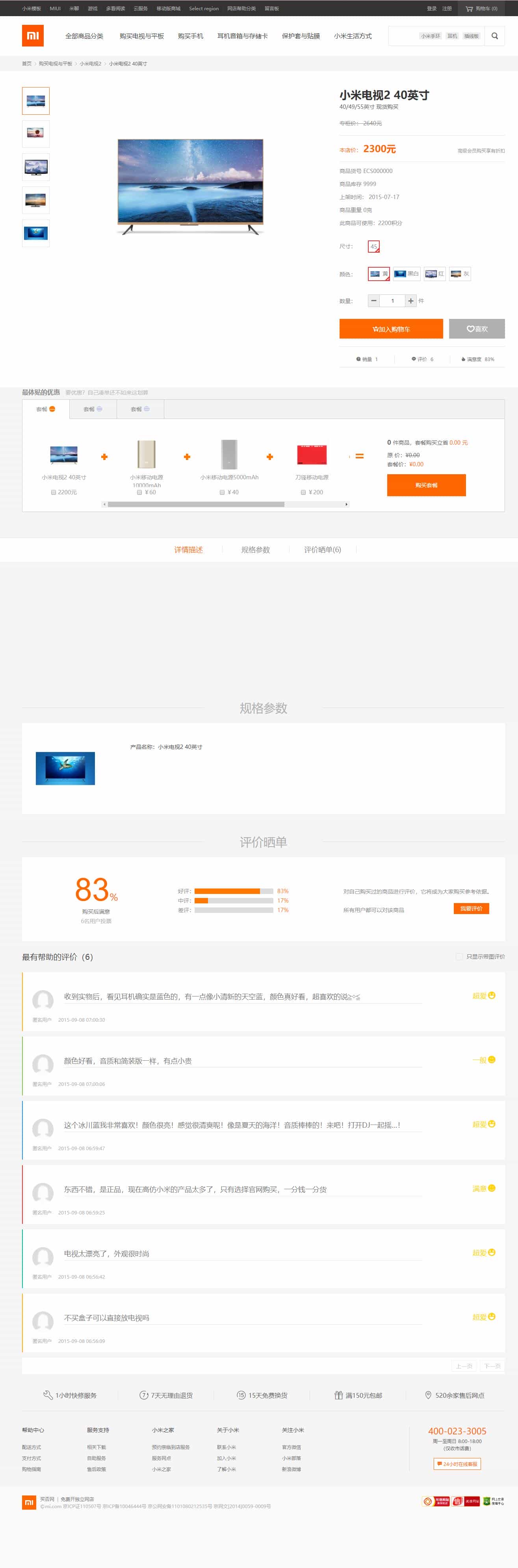
Task: Click the bundle horizontal scrollbar thumb
Action: [196, 504]
